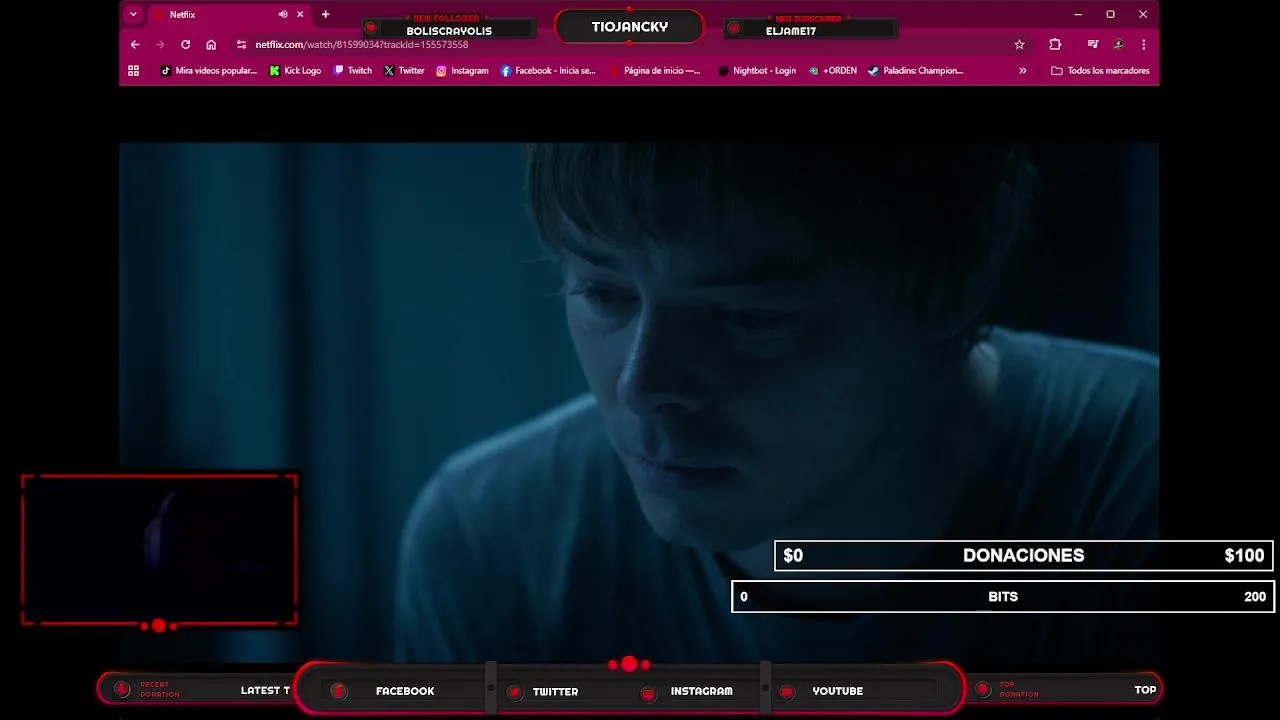Go forward to the next page
The width and height of the screenshot is (1280, 720).
(160, 45)
